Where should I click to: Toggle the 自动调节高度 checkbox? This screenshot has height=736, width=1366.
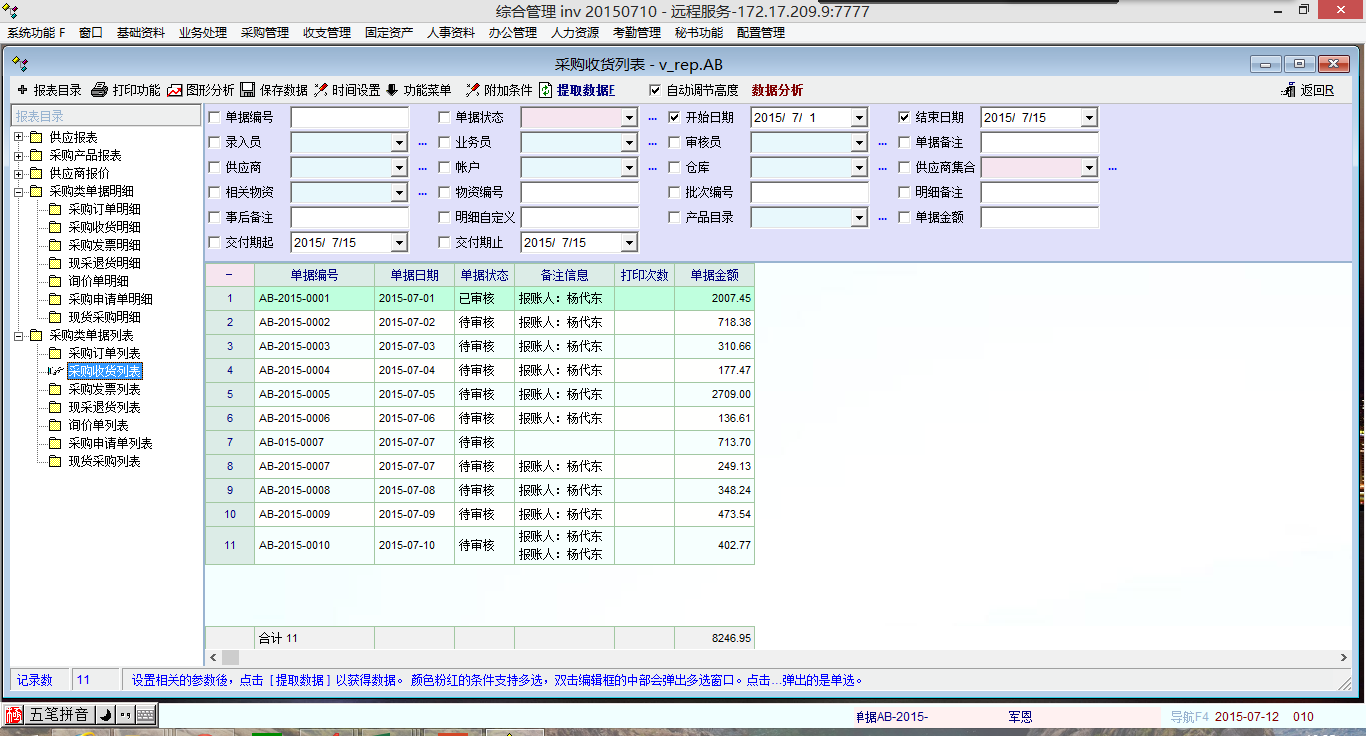pos(655,90)
